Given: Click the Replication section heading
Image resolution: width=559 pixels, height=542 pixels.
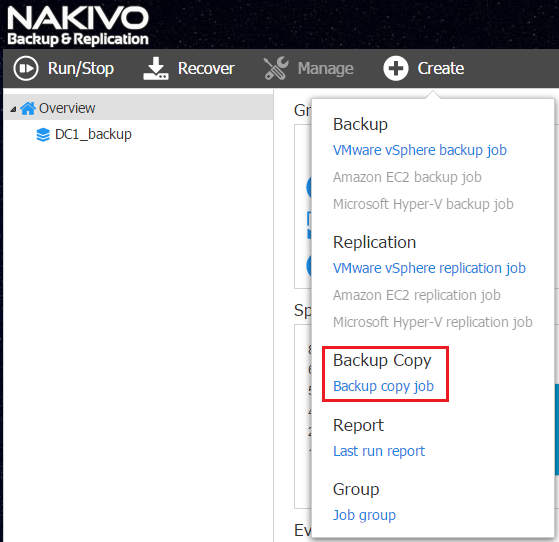Looking at the screenshot, I should (374, 242).
